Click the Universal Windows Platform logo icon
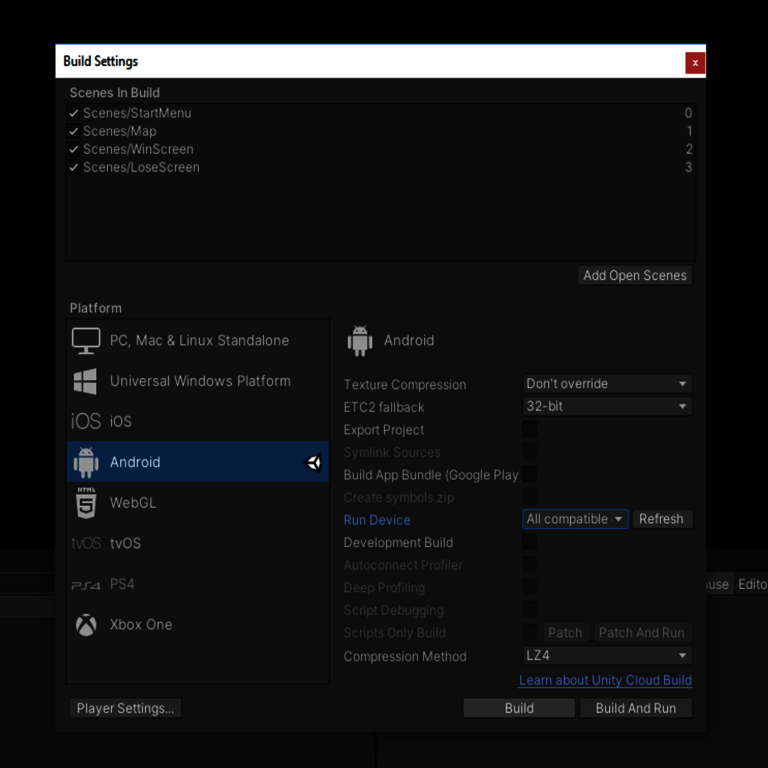The height and width of the screenshot is (768, 768). point(85,381)
